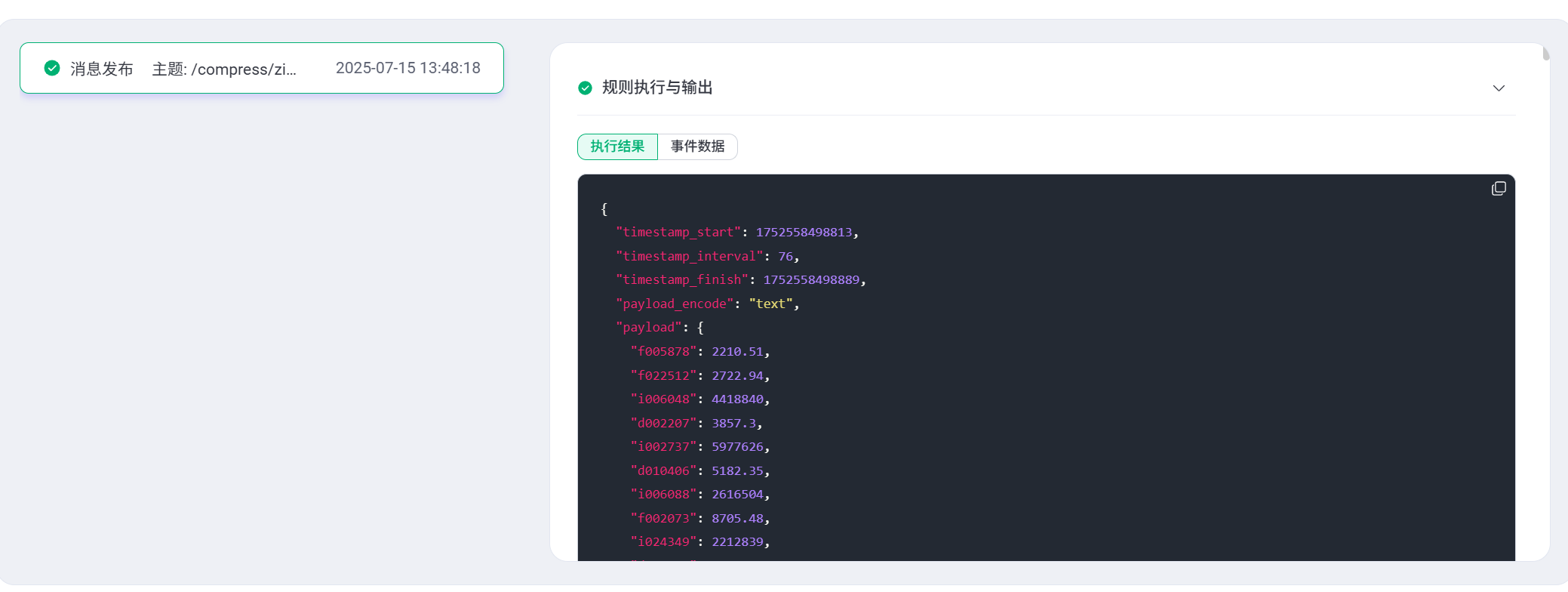Click the "d002207" key
The height and width of the screenshot is (592, 1568).
(x=663, y=424)
